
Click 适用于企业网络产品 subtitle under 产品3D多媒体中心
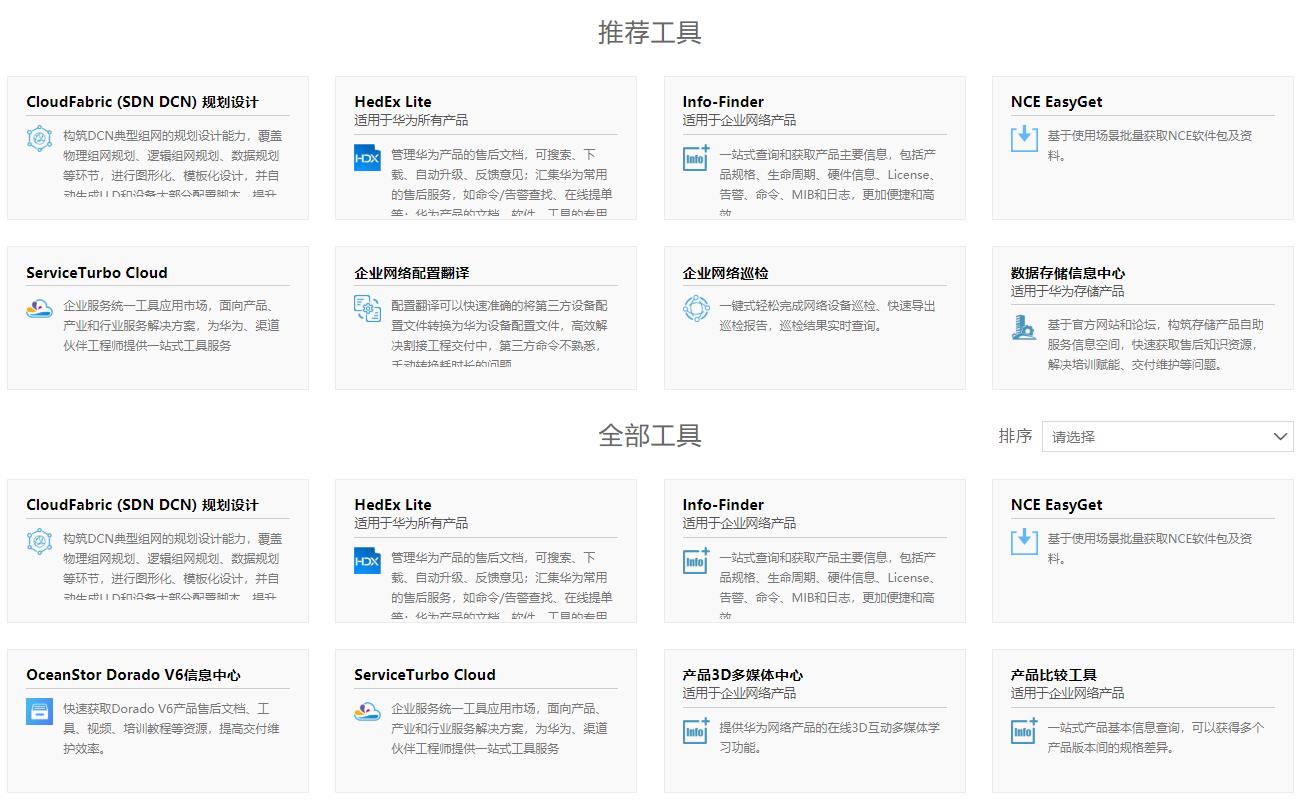tap(740, 693)
